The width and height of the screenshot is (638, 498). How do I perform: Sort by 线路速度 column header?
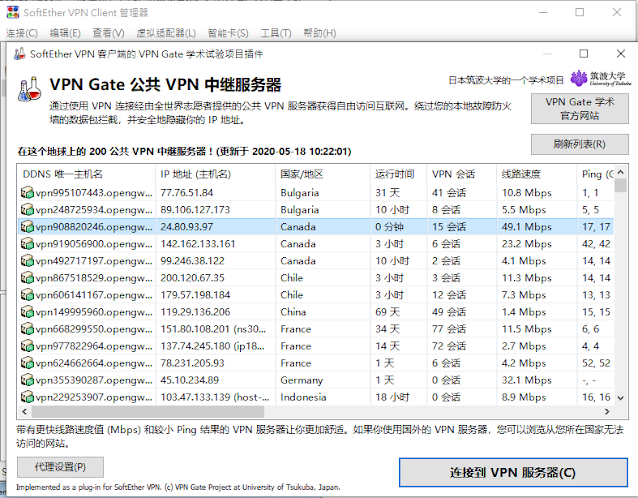(537, 174)
